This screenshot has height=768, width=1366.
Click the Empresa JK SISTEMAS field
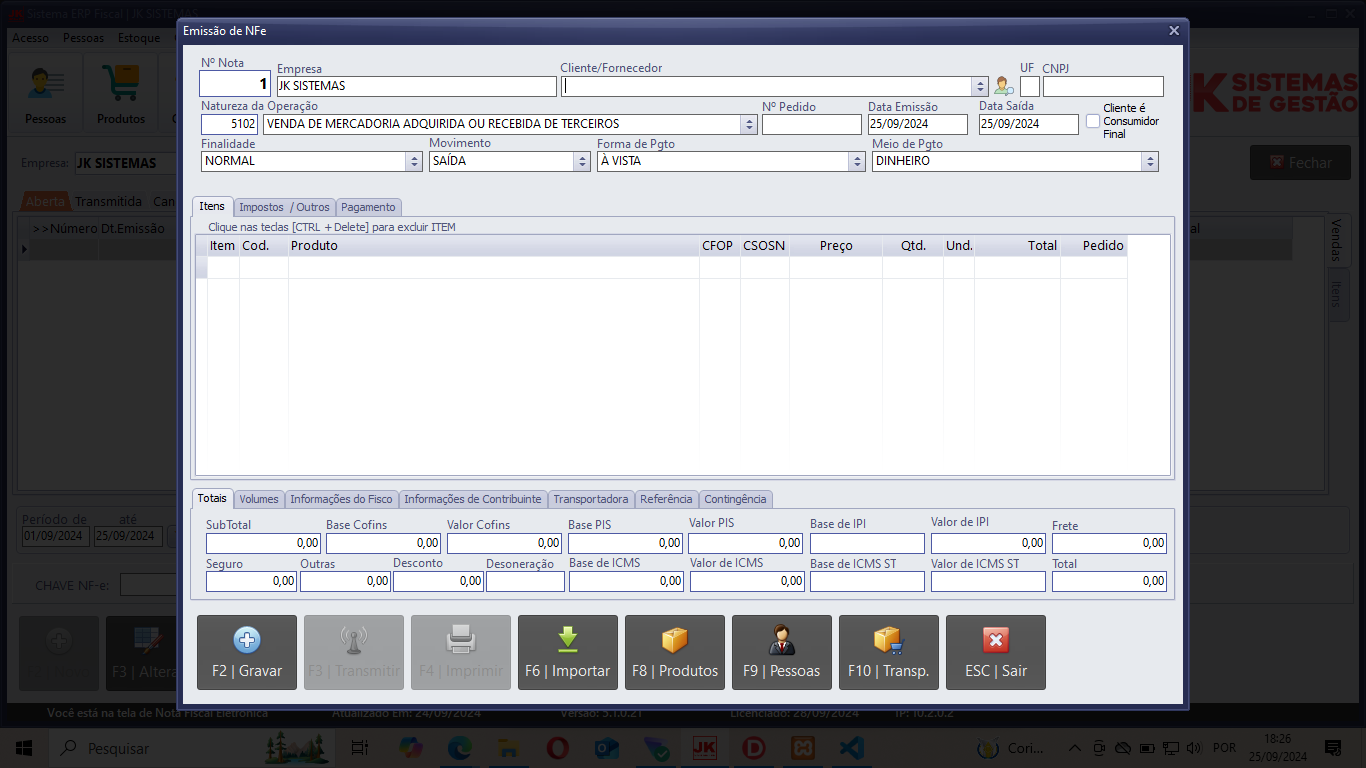[x=416, y=86]
